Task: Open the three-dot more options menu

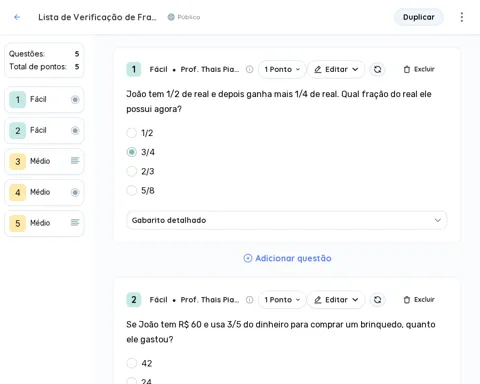Action: [x=462, y=17]
